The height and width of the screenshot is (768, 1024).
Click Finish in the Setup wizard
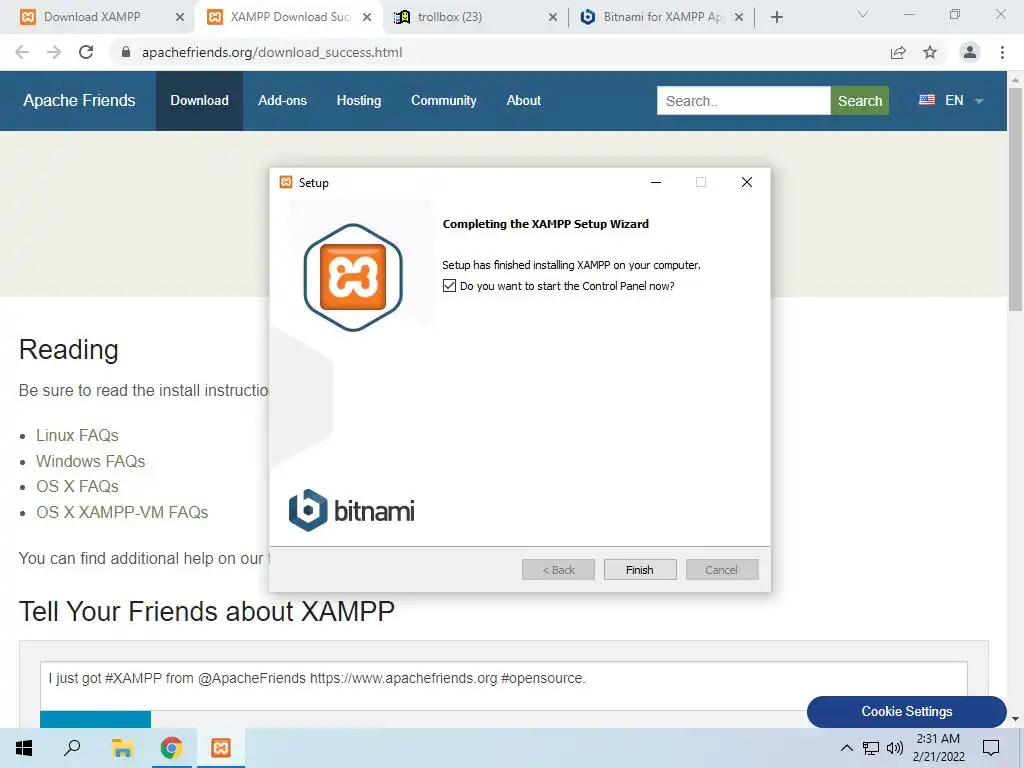click(640, 569)
